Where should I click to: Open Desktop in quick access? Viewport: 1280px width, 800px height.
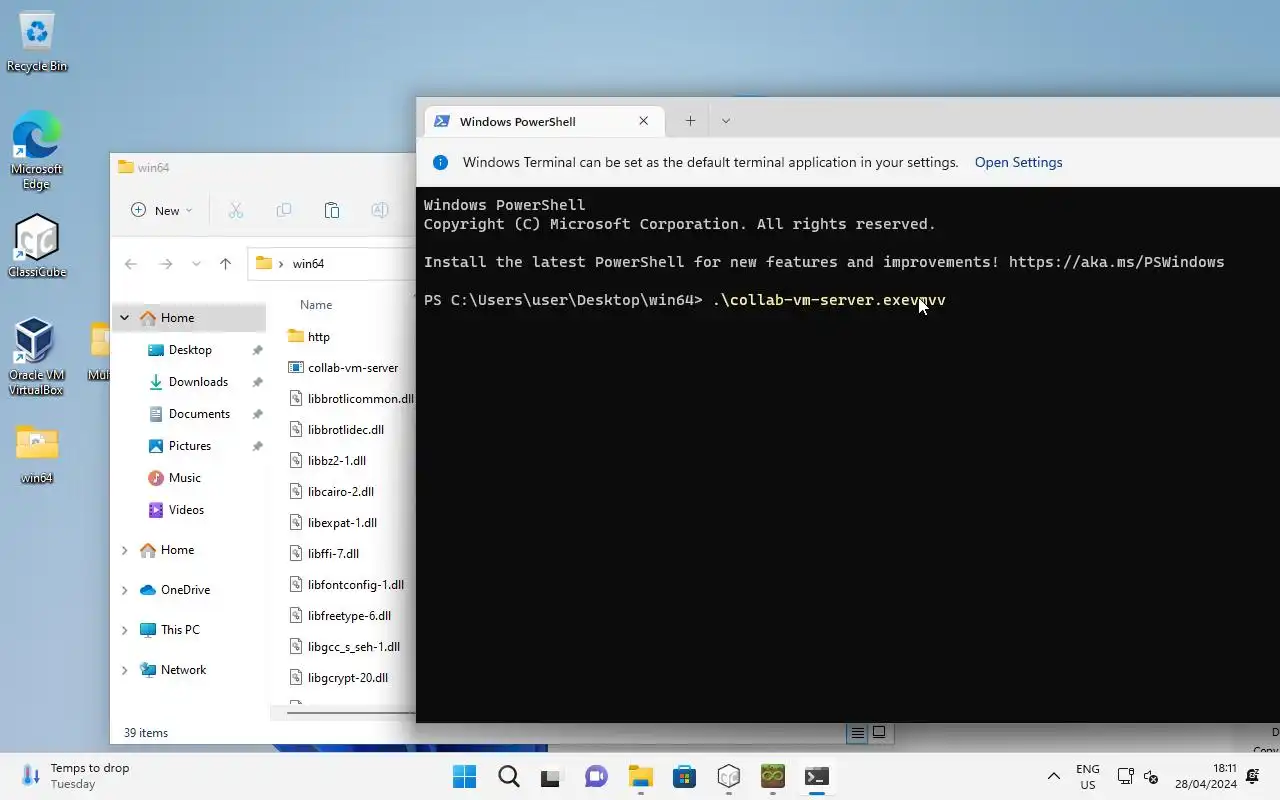pos(190,350)
